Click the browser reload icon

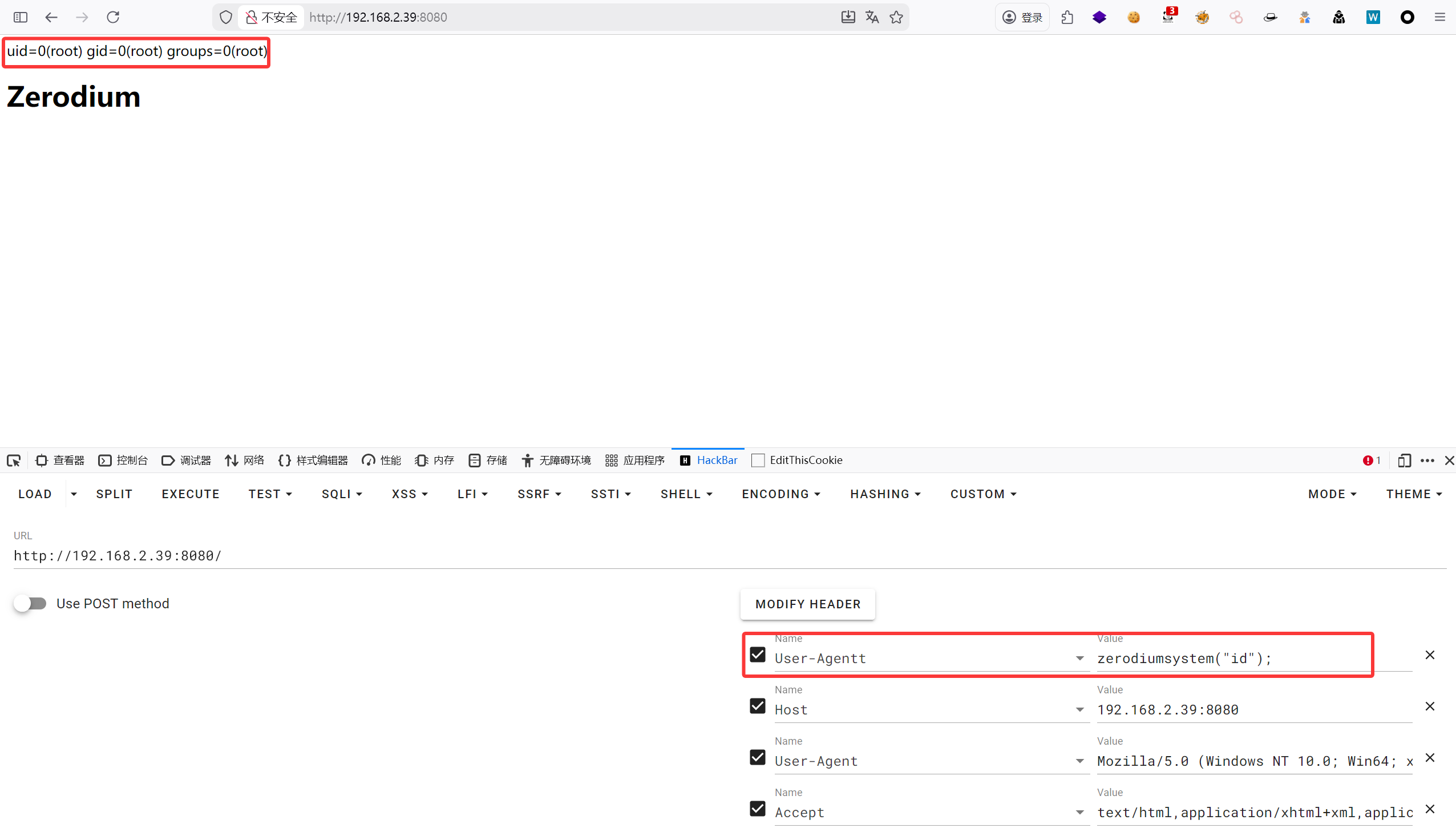(112, 17)
